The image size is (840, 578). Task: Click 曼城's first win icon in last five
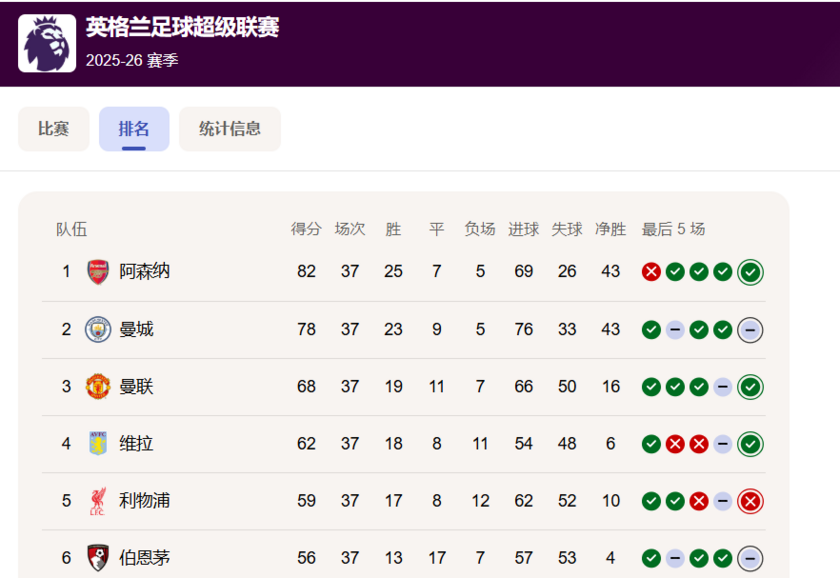pyautogui.click(x=651, y=330)
